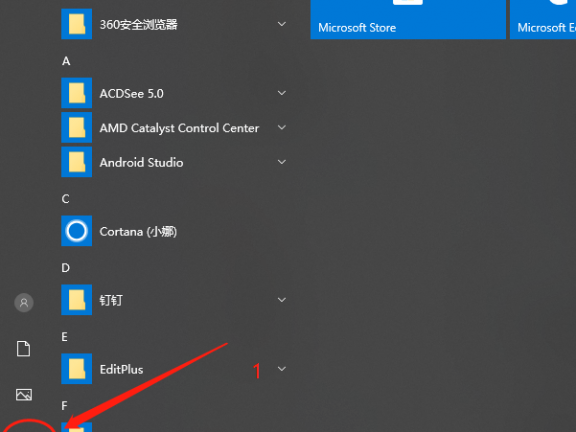Expand the 360安全浏览器 chevron
The height and width of the screenshot is (432, 576).
point(282,24)
